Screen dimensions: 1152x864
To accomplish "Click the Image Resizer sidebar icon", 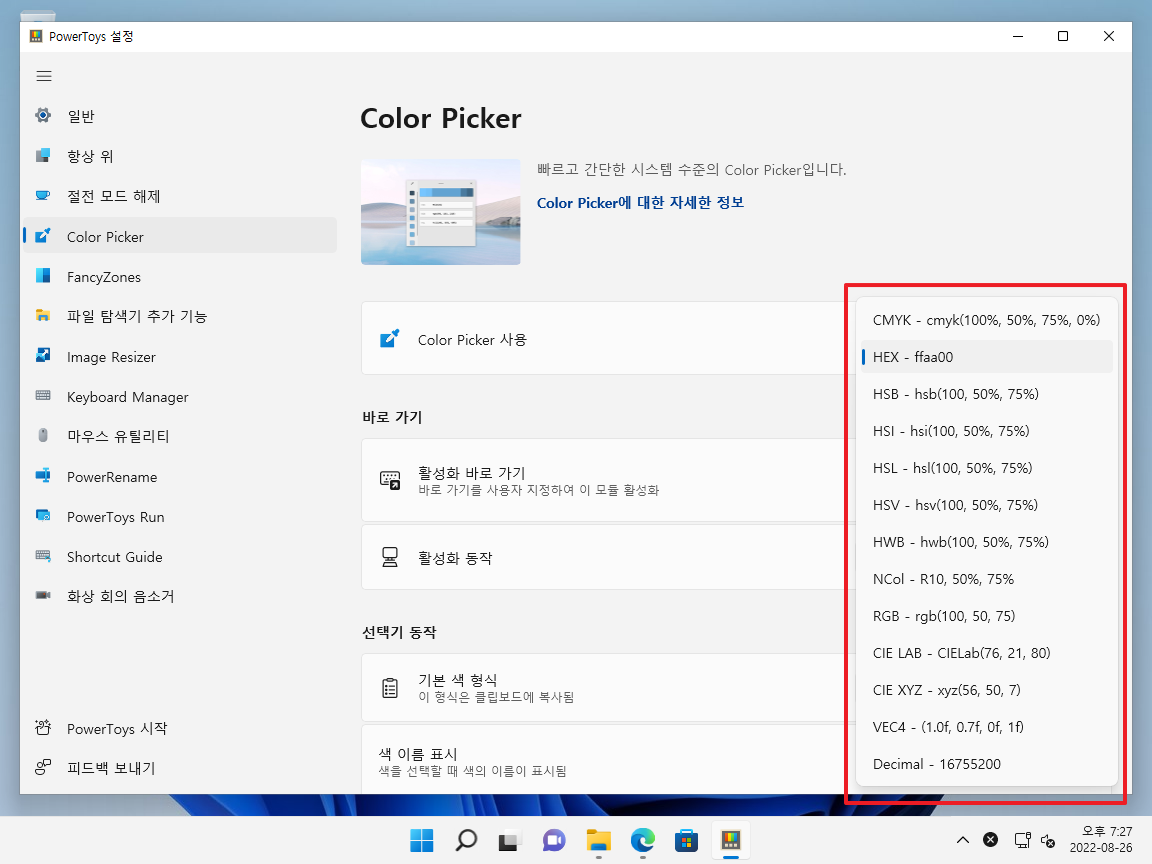I will tap(43, 356).
